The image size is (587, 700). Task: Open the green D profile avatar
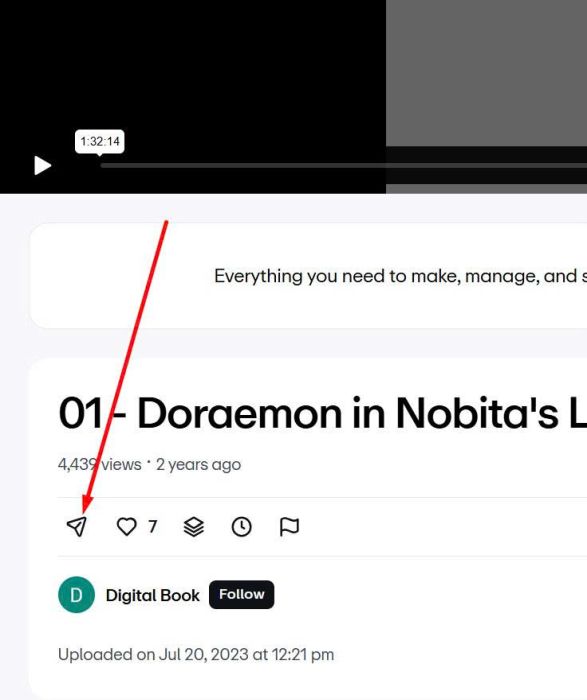[x=76, y=595]
